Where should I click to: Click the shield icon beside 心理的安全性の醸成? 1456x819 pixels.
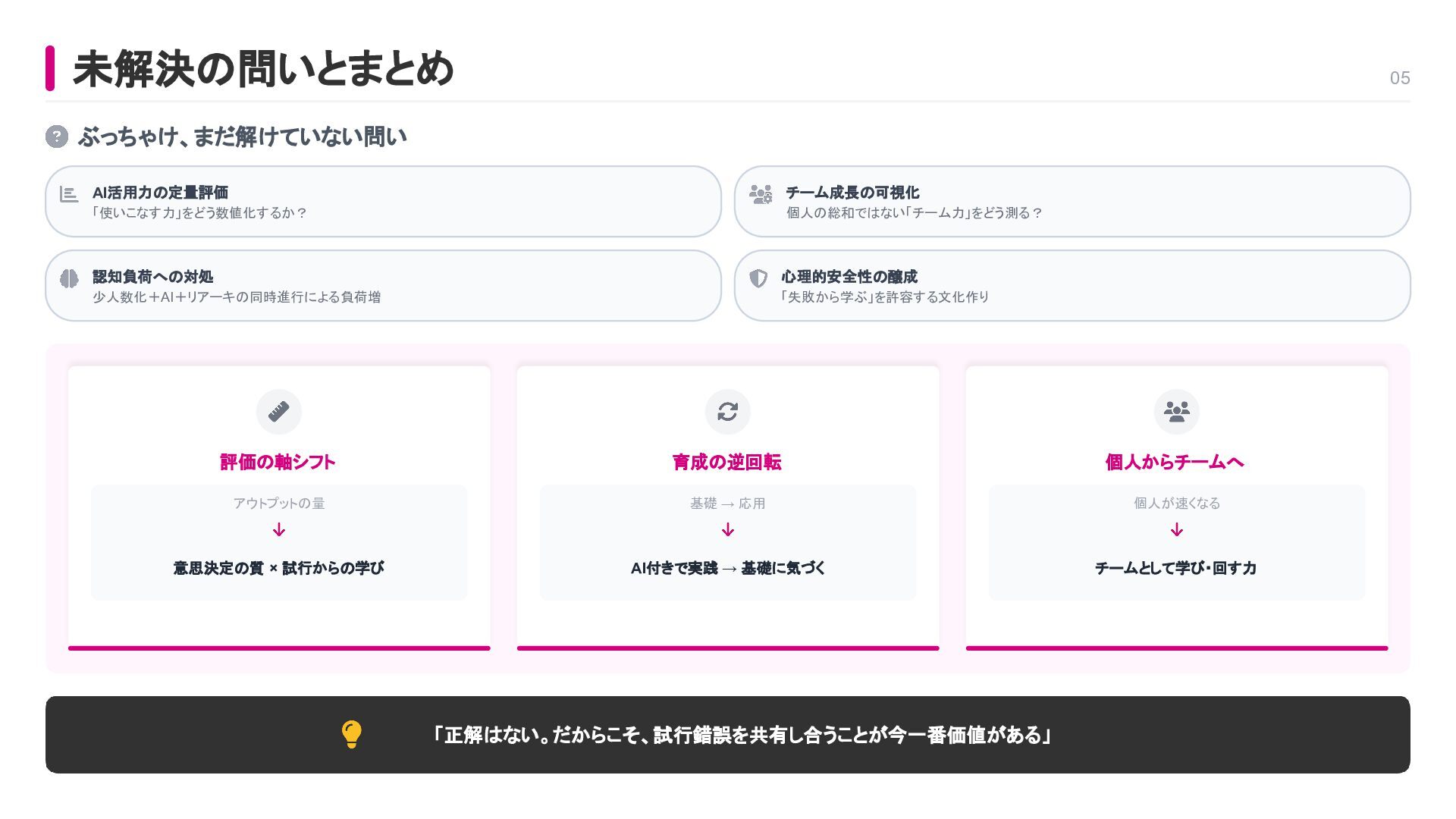click(x=758, y=278)
